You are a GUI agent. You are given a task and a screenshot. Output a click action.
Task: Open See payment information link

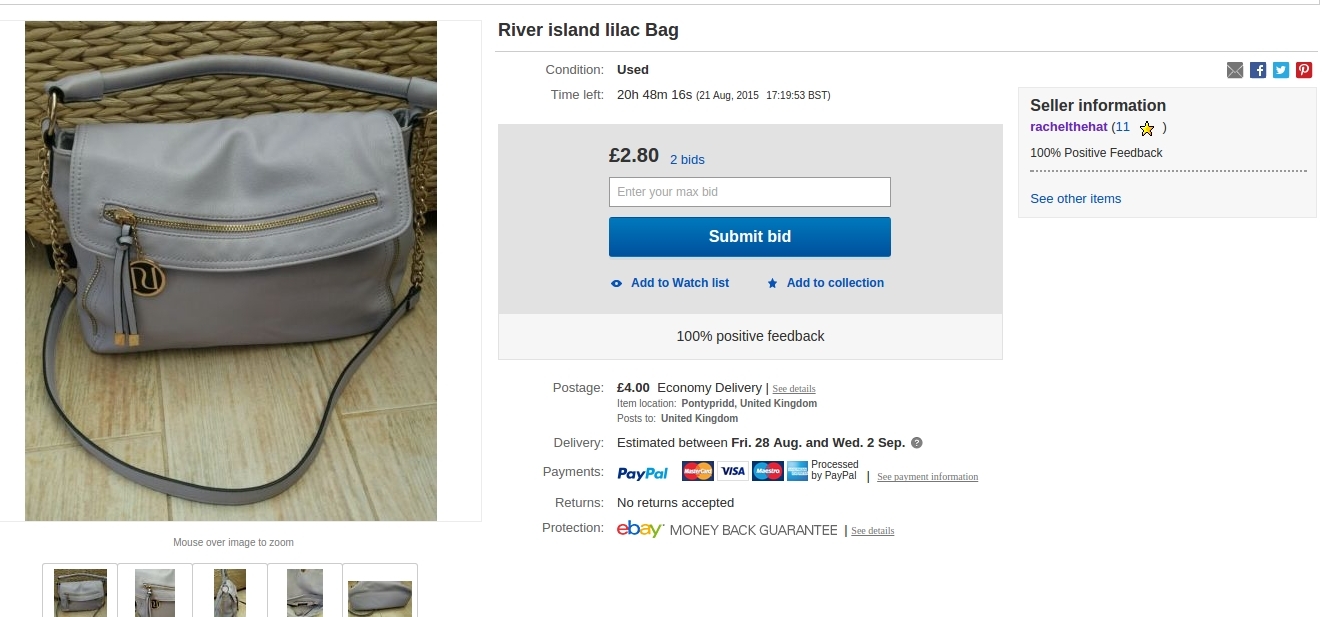click(x=927, y=477)
